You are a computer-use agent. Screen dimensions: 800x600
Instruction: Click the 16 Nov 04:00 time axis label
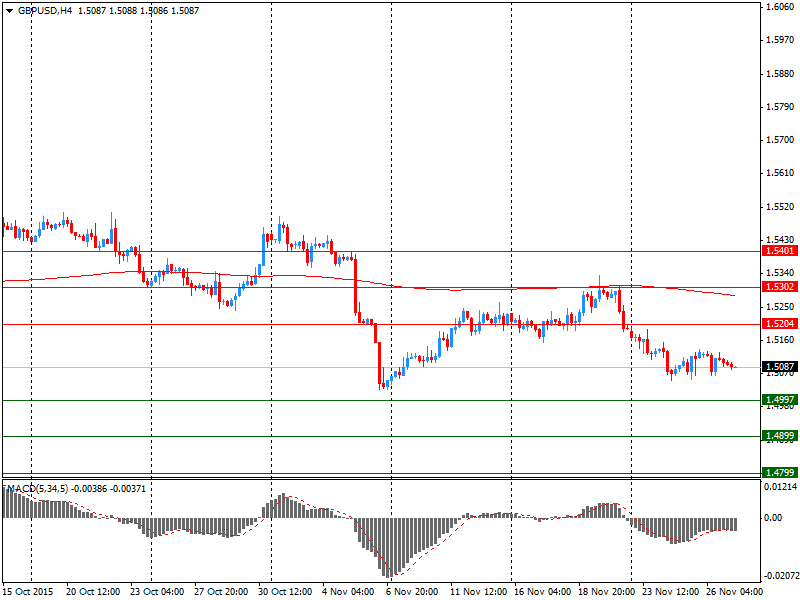point(542,592)
